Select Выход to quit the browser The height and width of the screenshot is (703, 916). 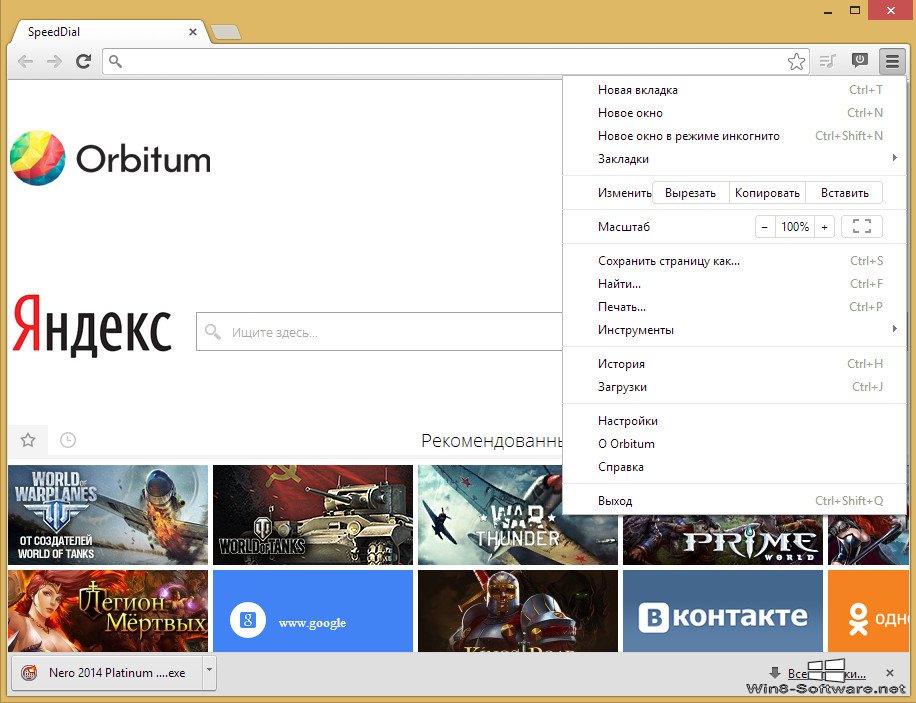734,501
